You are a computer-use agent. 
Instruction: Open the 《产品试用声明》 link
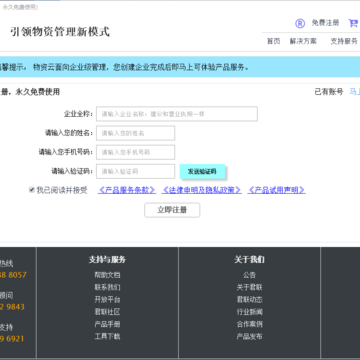276,190
